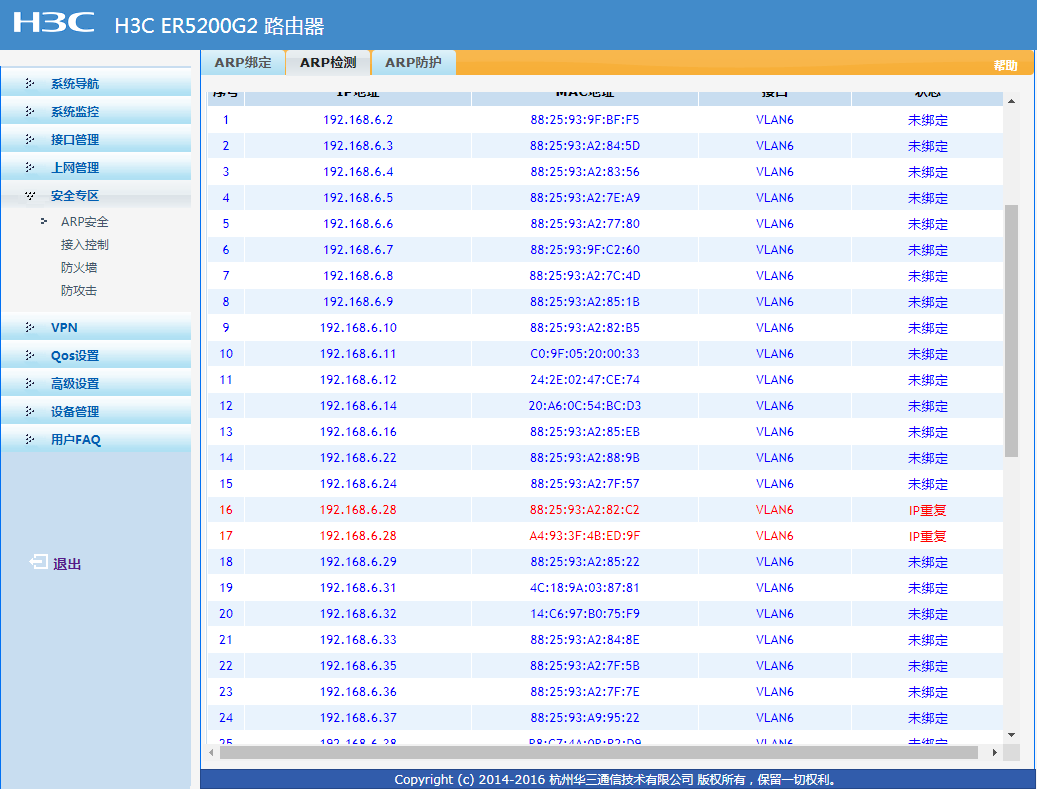Image resolution: width=1037 pixels, height=789 pixels.
Task: Expand 上网管理 arrow icon
Action: (x=30, y=167)
